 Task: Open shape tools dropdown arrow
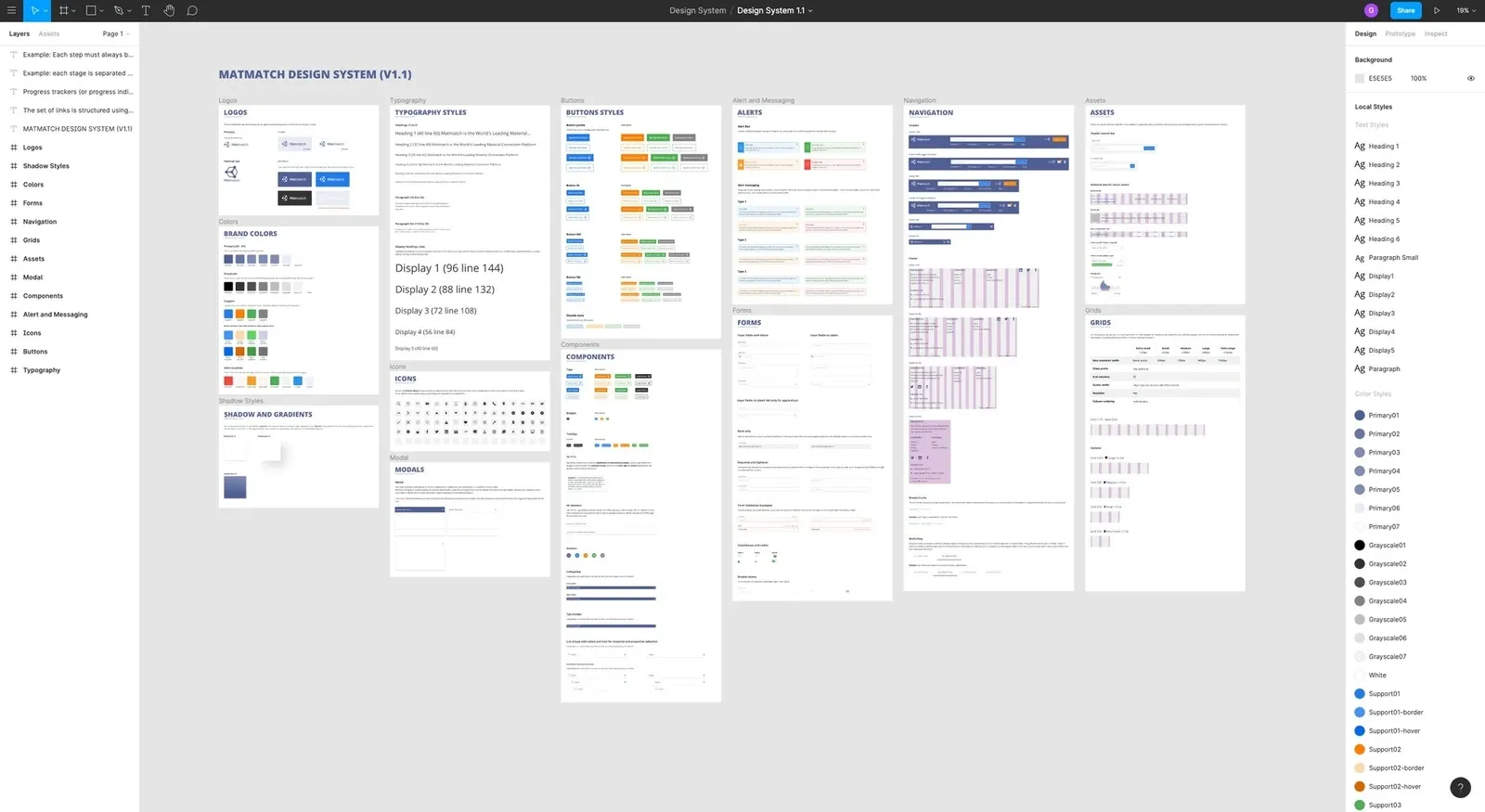point(101,11)
